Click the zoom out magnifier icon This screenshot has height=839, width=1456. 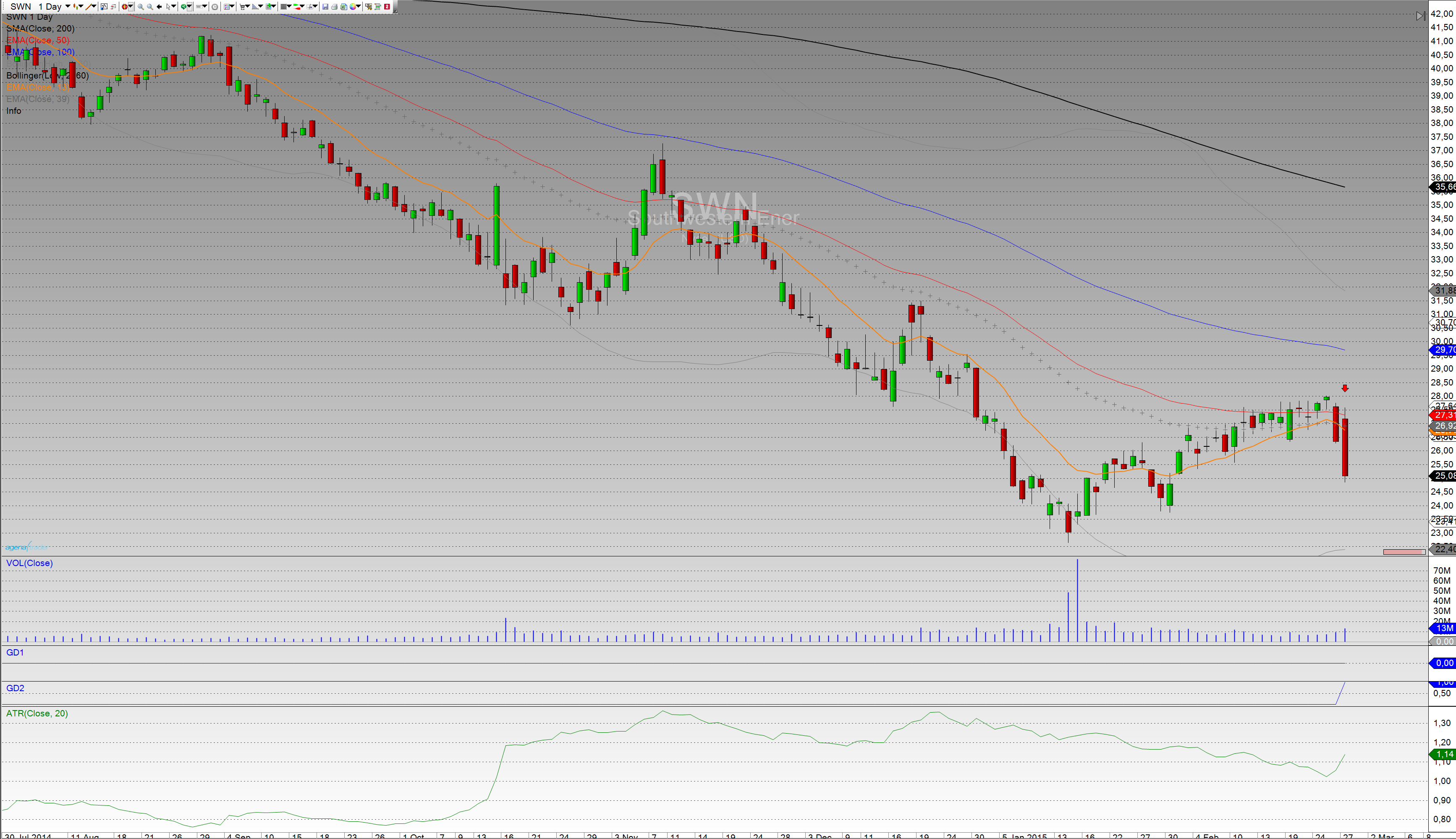click(150, 7)
